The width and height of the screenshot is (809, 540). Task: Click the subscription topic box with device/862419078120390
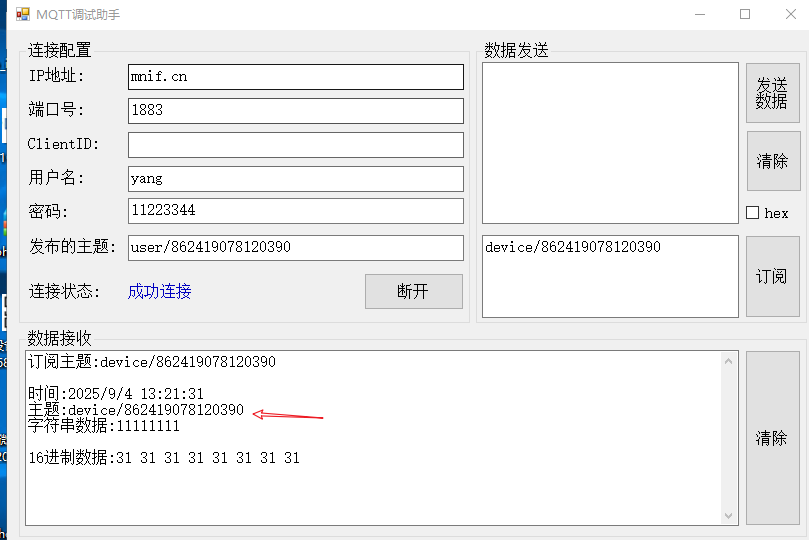pyautogui.click(x=610, y=276)
